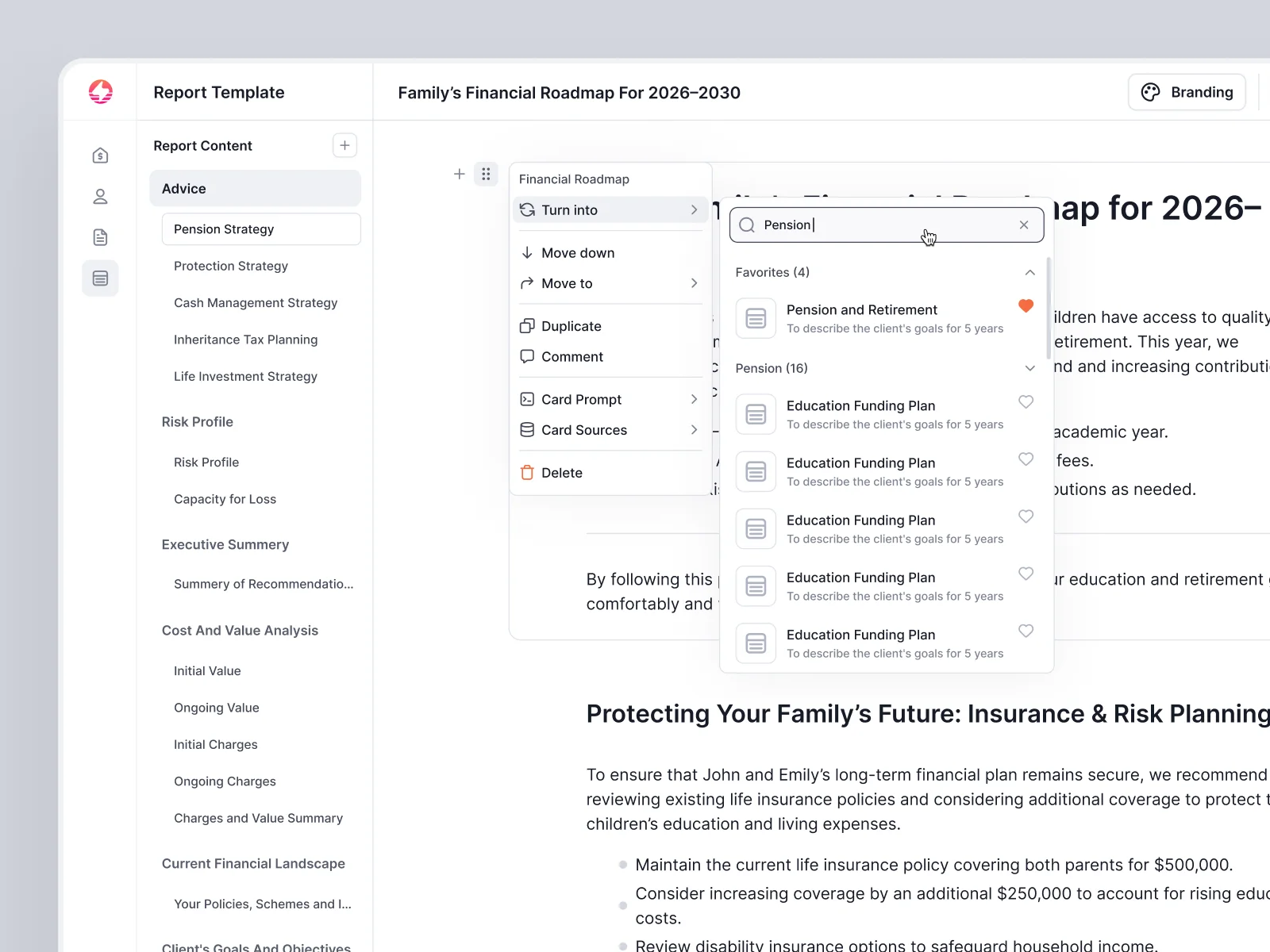The width and height of the screenshot is (1270, 952).
Task: Open Your Policies, Schemes item
Action: [263, 904]
